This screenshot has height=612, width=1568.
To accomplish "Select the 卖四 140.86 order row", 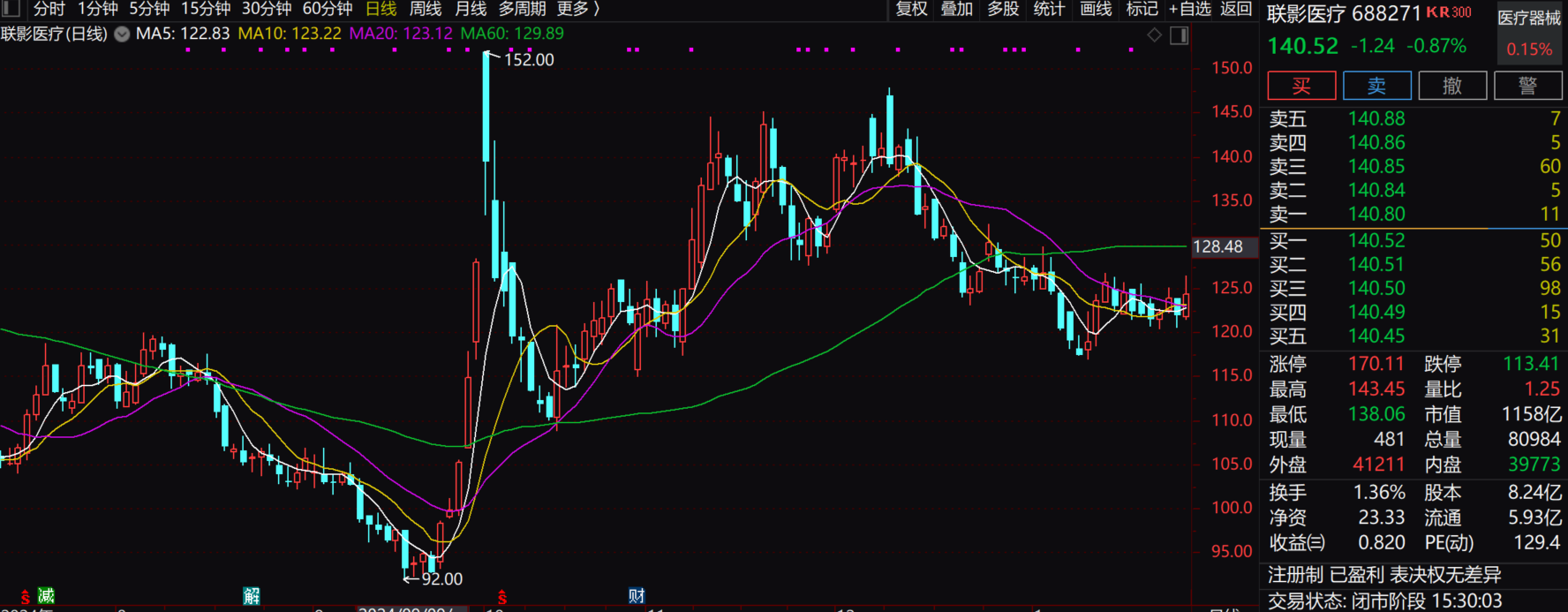I will click(1414, 142).
